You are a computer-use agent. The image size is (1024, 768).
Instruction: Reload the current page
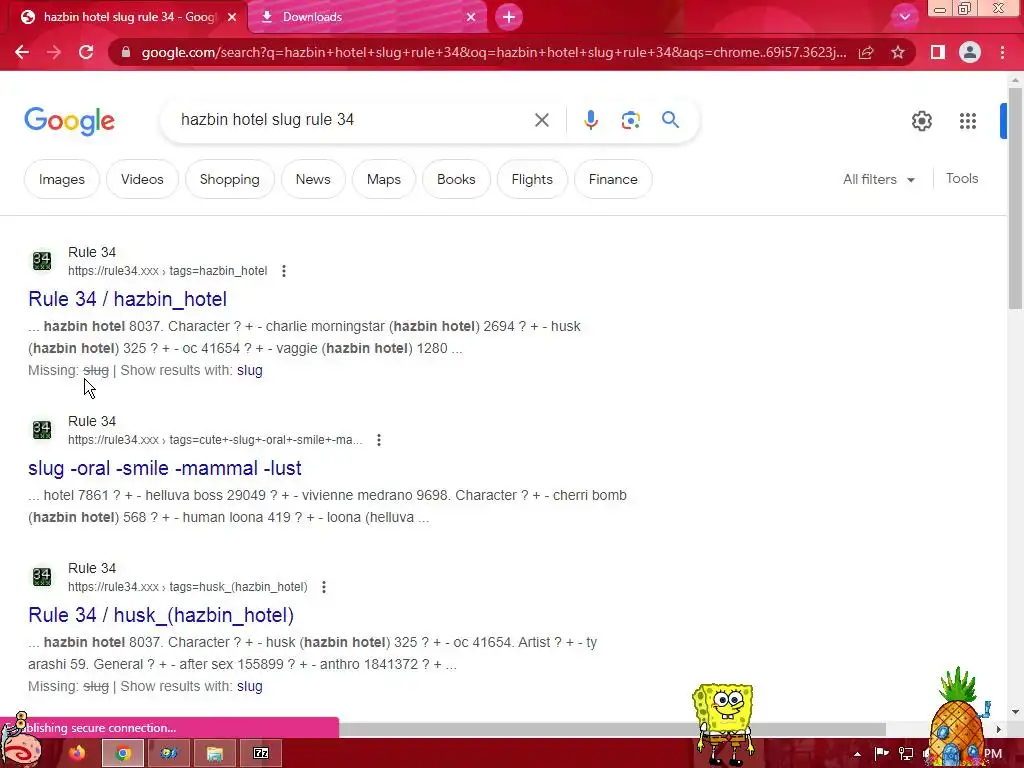tap(86, 52)
